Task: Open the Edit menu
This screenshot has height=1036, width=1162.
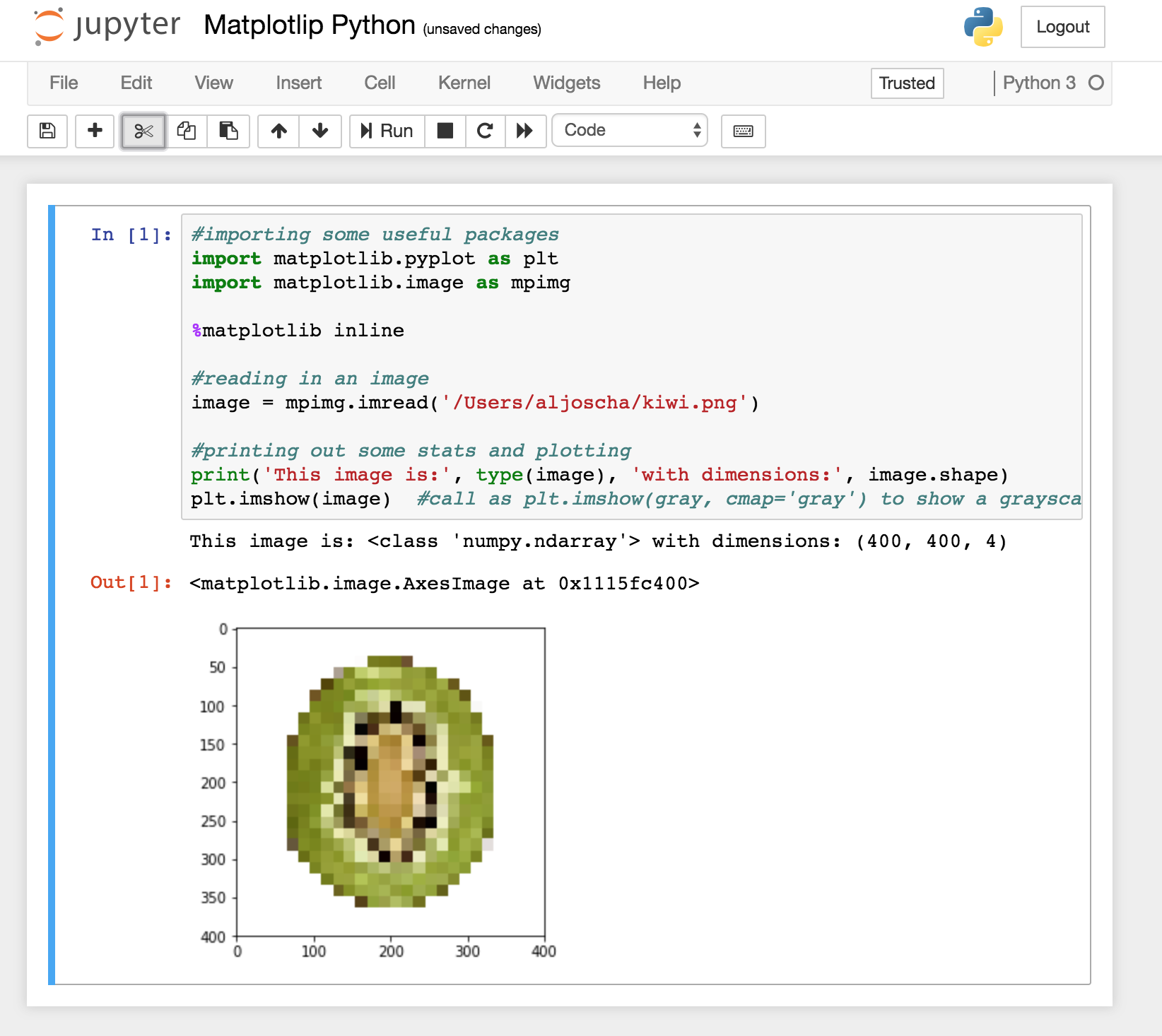Action: [x=136, y=83]
